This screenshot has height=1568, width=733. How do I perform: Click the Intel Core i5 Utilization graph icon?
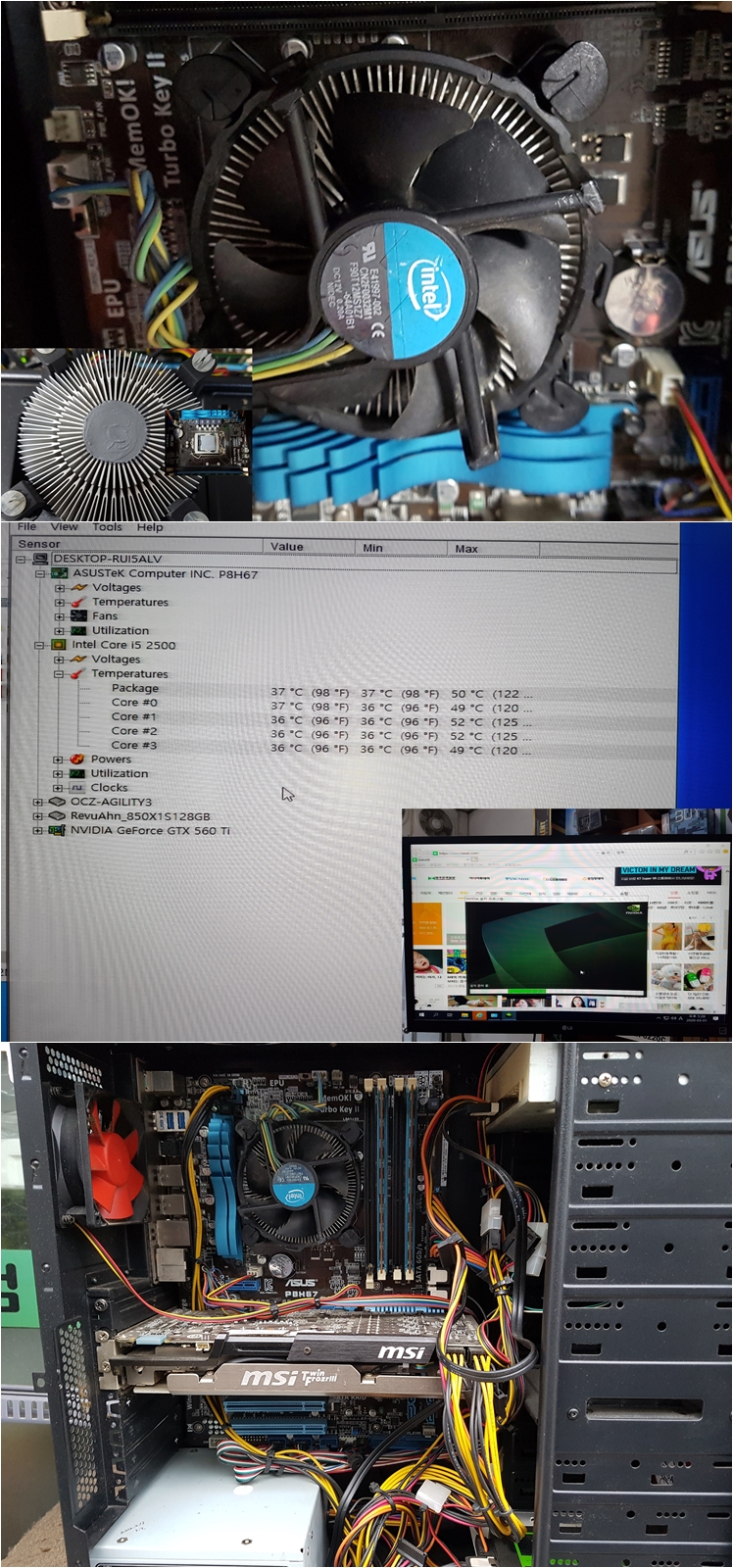point(78,773)
